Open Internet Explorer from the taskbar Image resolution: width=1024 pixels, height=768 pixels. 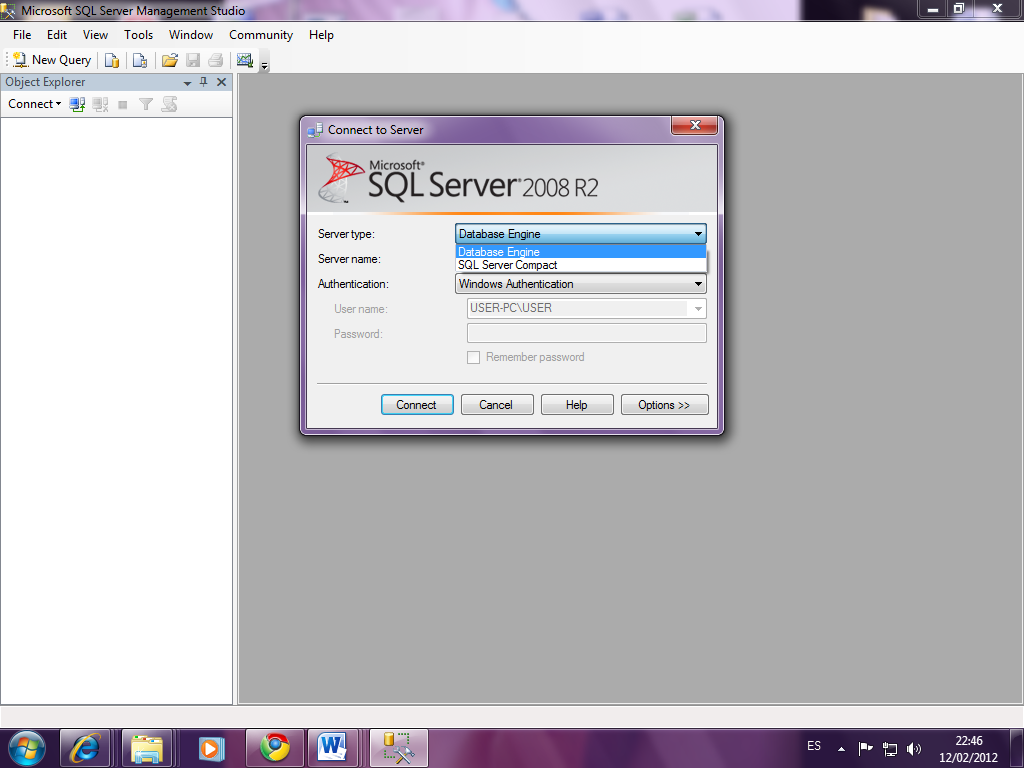85,747
